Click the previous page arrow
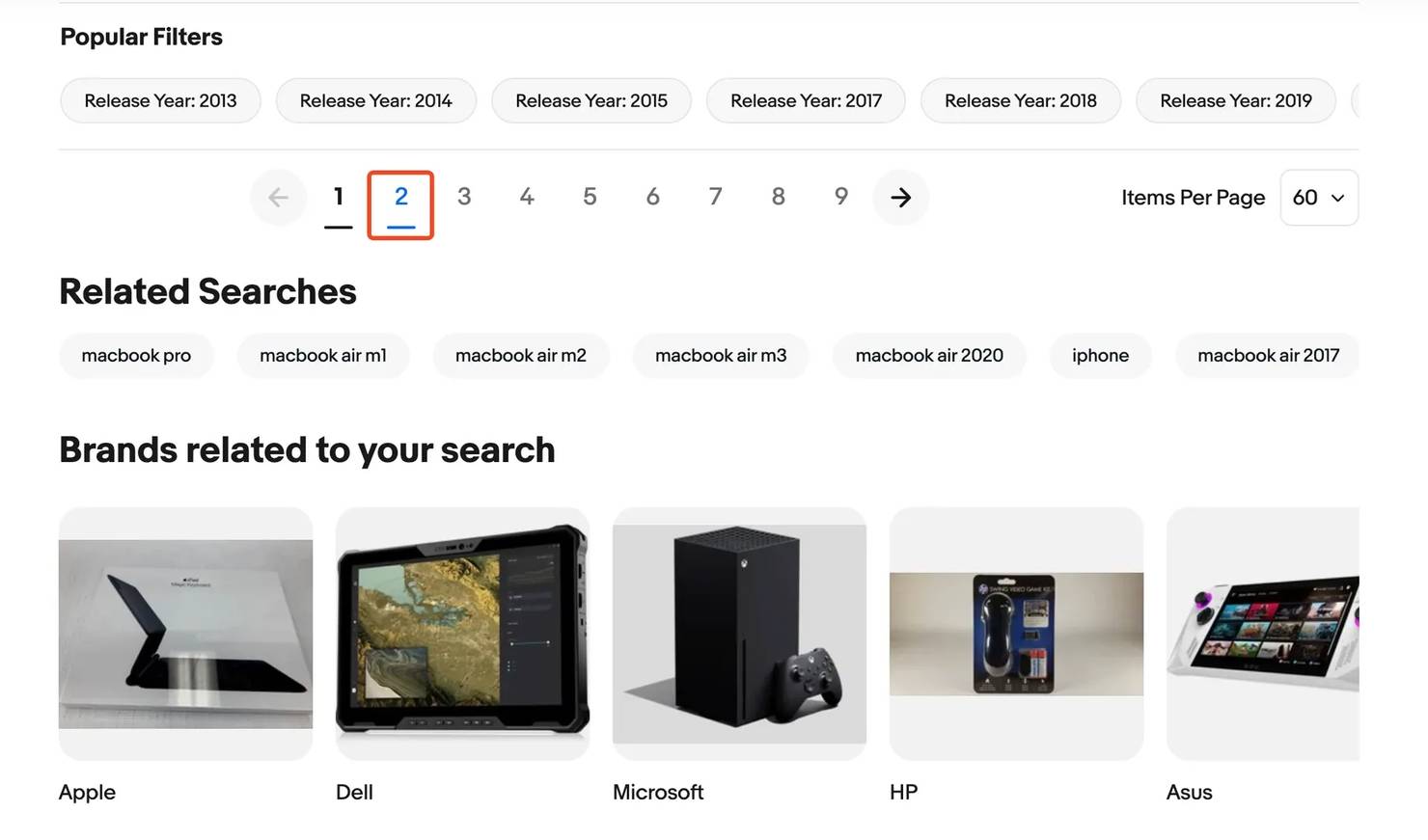This screenshot has height=840, width=1428. pos(278,198)
